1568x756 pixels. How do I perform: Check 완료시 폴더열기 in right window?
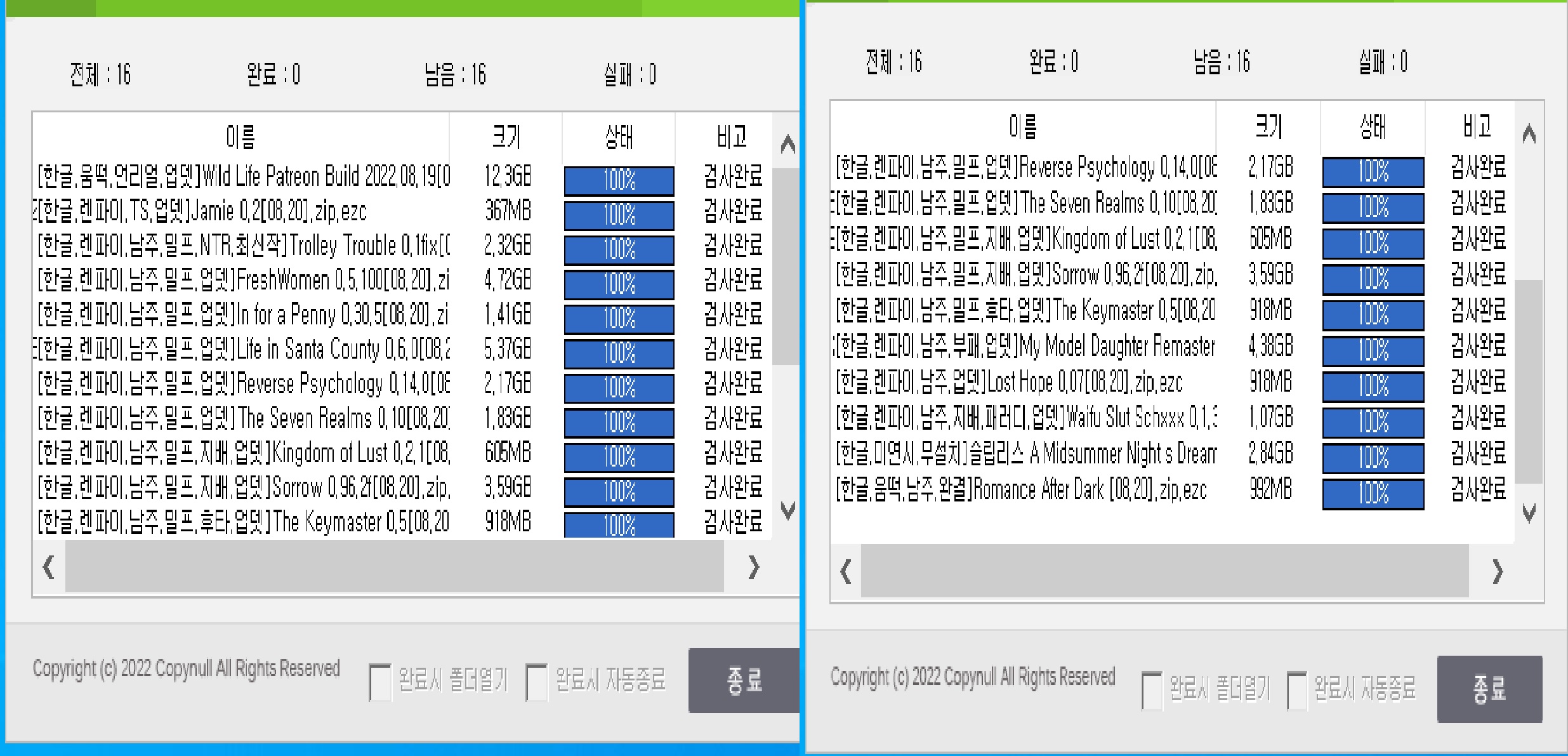click(1152, 691)
